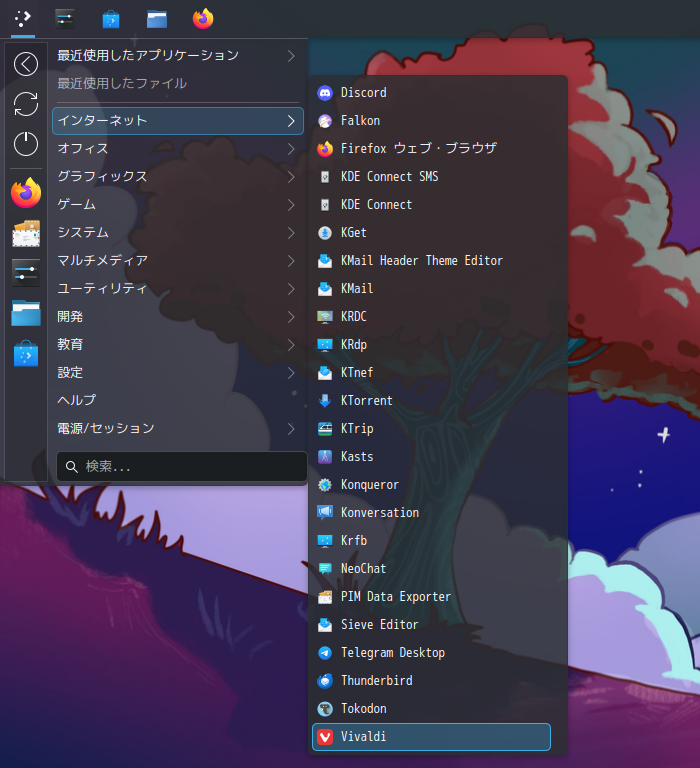The width and height of the screenshot is (700, 768).
Task: Click the Krfb icon
Action: coord(325,541)
